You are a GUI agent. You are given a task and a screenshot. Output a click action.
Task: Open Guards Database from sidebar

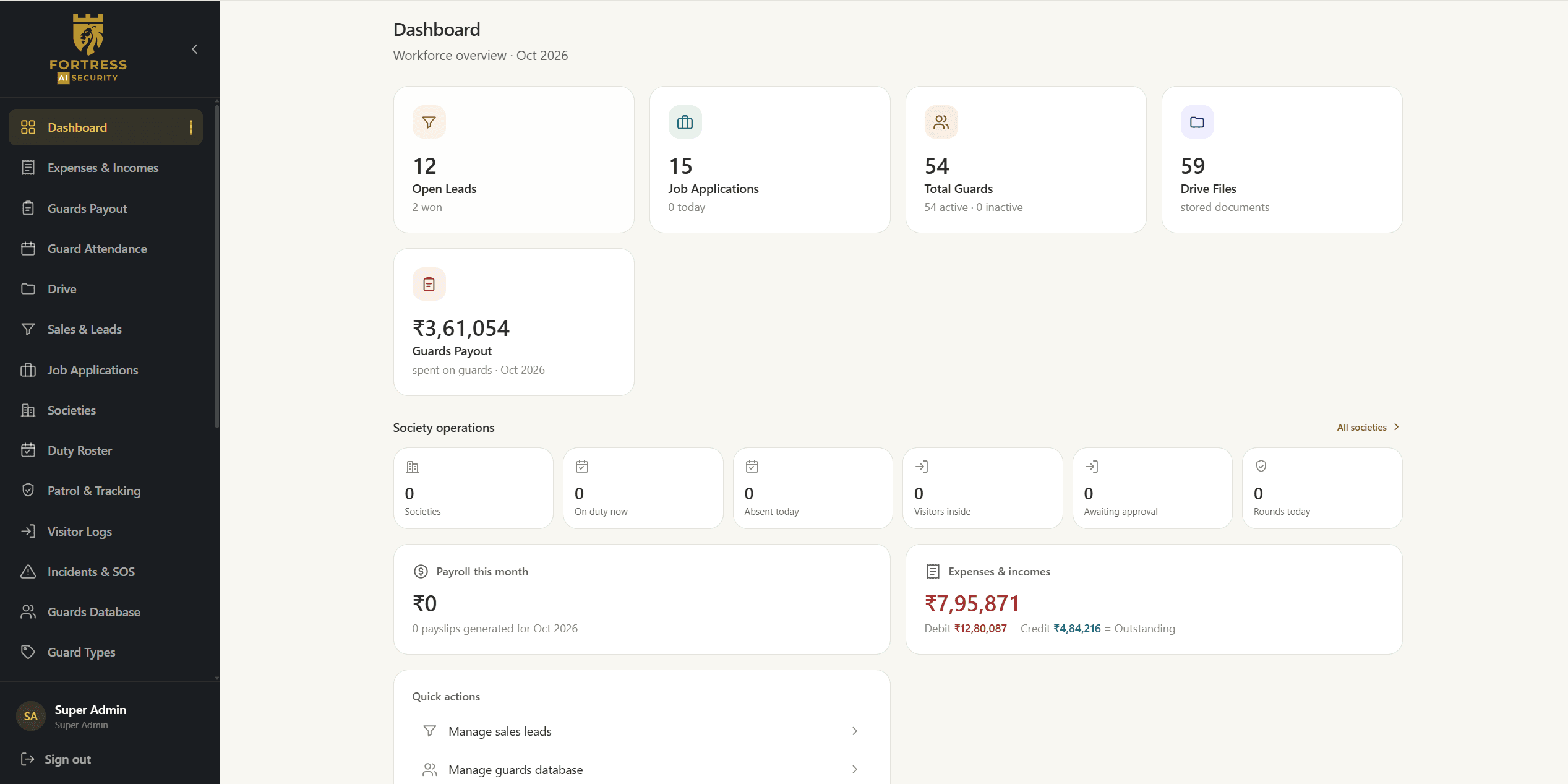click(106, 612)
